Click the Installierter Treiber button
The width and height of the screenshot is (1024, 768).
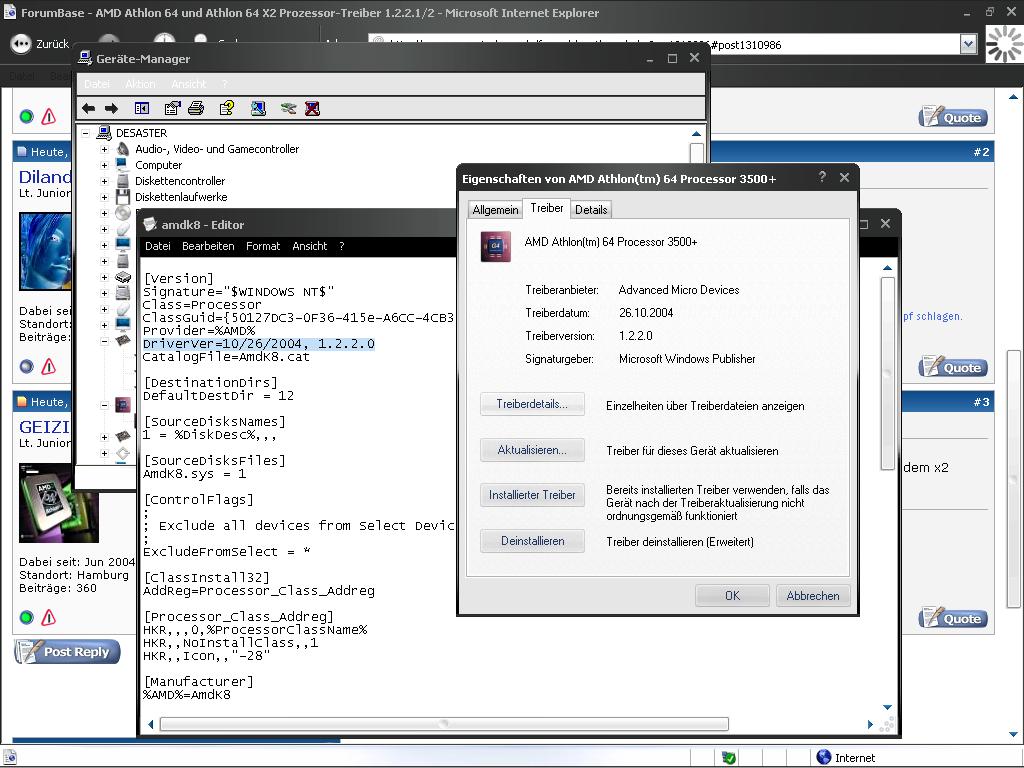click(532, 495)
